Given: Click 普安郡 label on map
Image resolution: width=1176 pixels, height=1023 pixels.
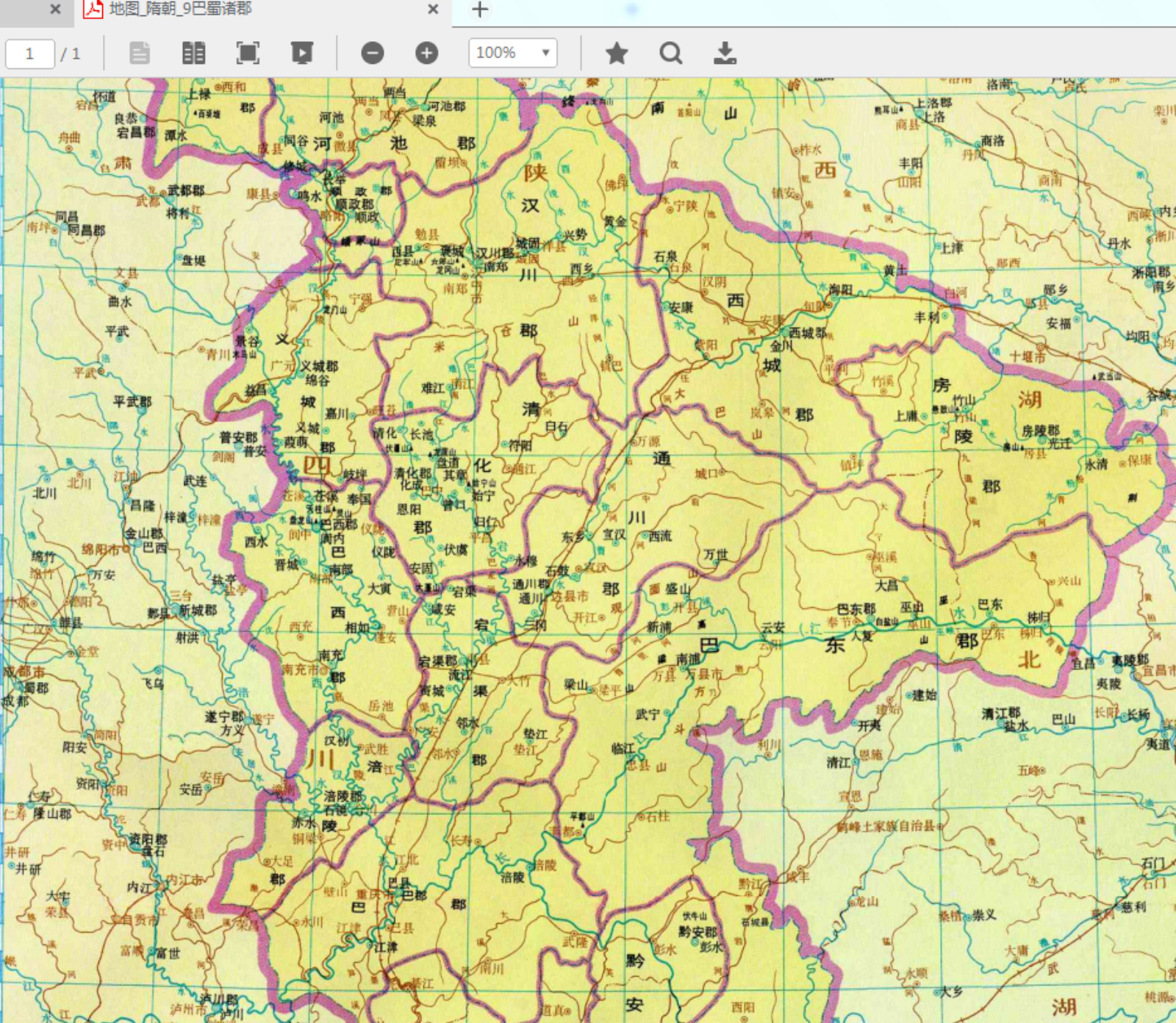Looking at the screenshot, I should click(x=239, y=437).
